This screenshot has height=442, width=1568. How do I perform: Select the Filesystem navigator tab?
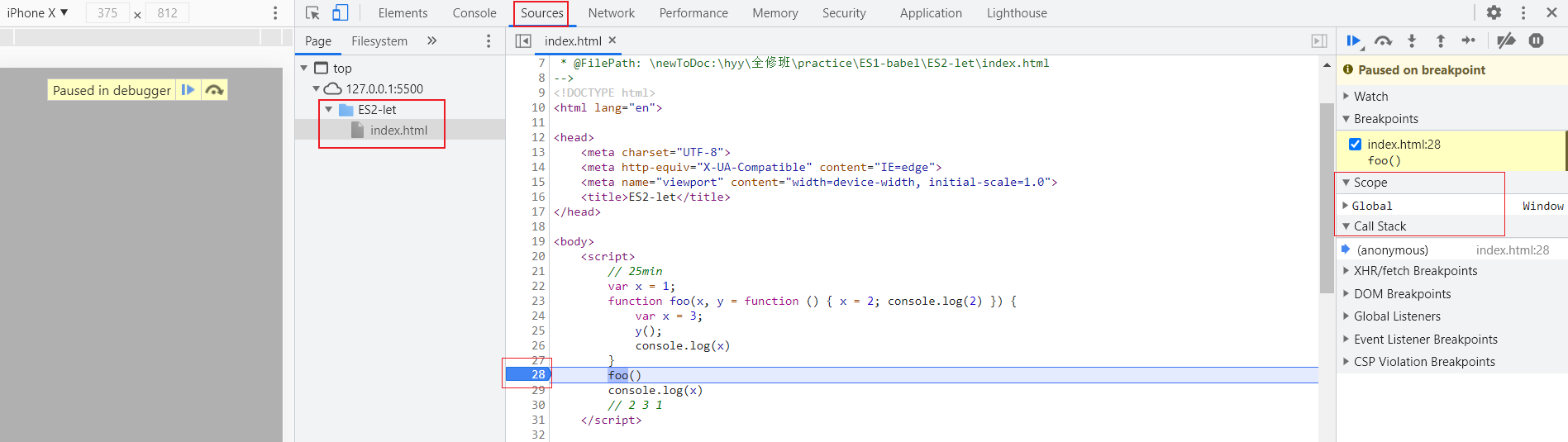click(x=379, y=41)
